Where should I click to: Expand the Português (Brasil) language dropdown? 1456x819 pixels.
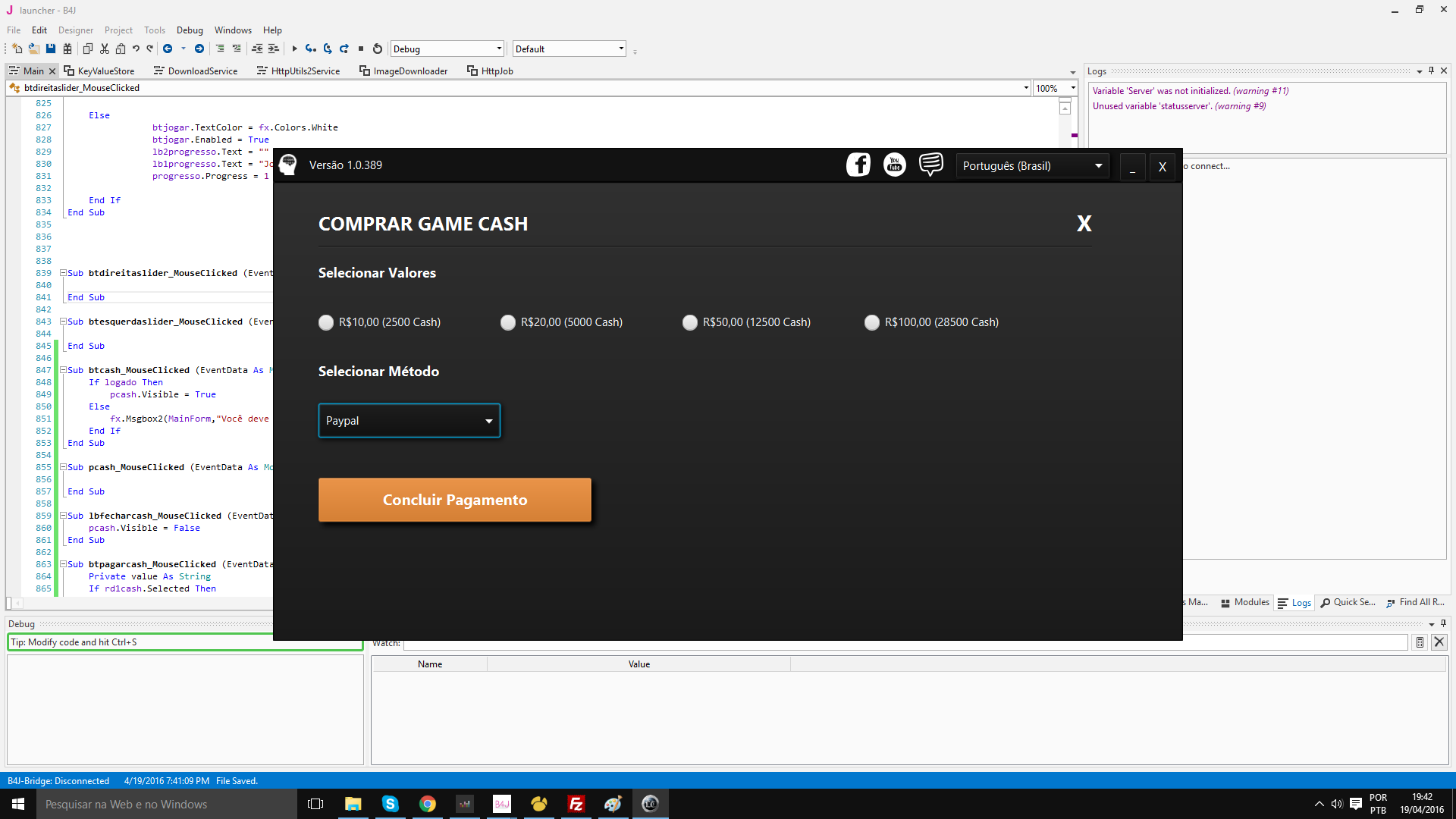1032,166
